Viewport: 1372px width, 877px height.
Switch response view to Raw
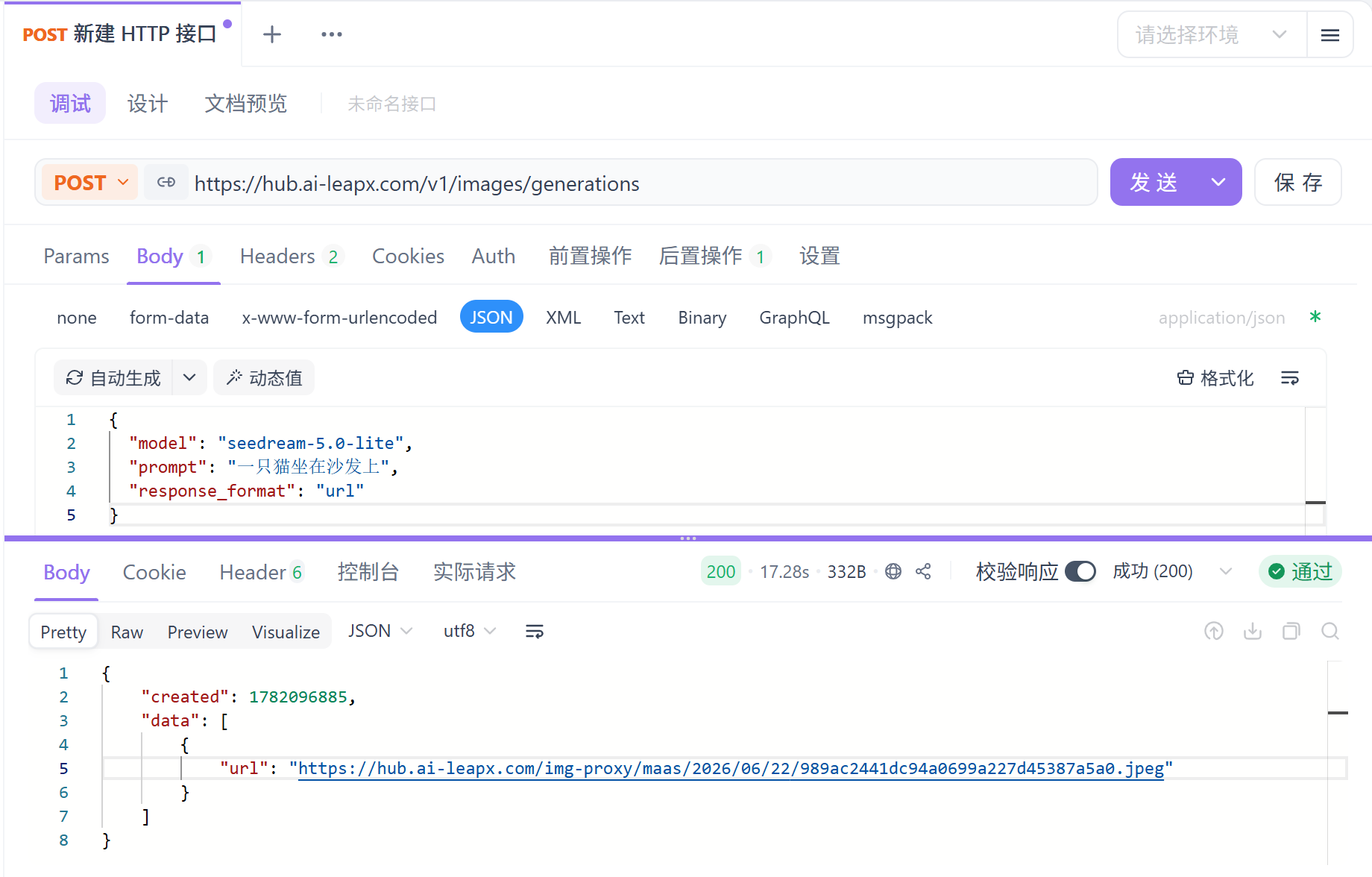coord(127,632)
